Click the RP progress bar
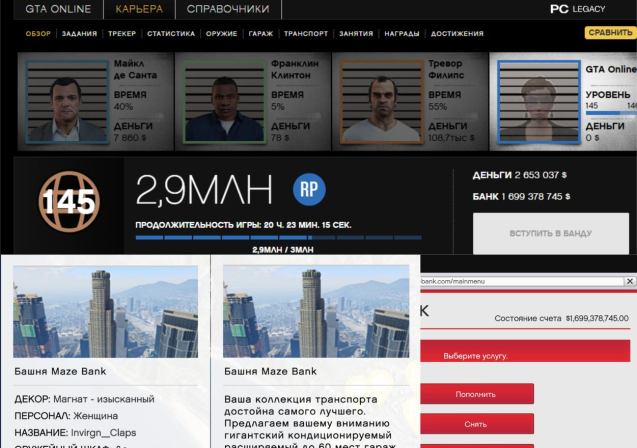Screen dimensions: 637x448 point(278,238)
